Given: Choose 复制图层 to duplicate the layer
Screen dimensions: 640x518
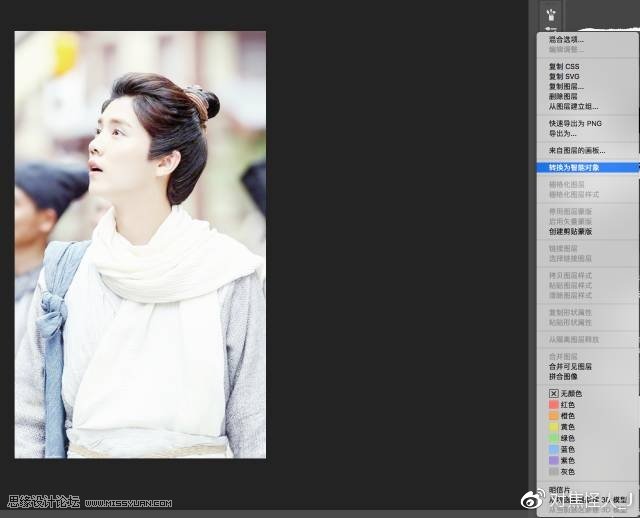Looking at the screenshot, I should (566, 87).
